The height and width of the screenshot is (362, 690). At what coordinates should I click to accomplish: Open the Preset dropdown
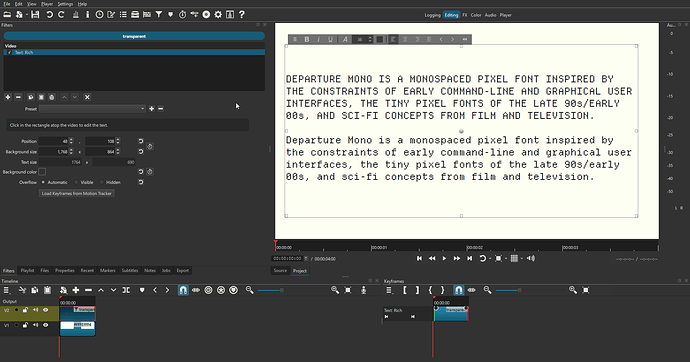pyautogui.click(x=92, y=109)
